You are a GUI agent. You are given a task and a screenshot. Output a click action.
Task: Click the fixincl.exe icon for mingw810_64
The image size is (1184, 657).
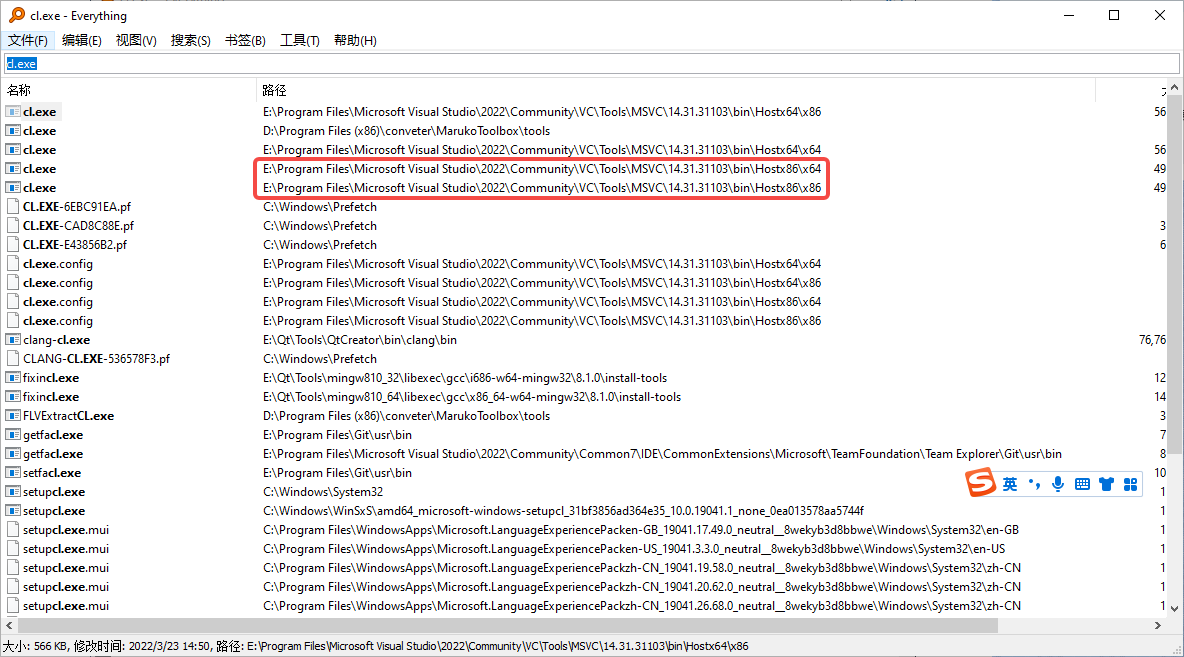pos(13,396)
